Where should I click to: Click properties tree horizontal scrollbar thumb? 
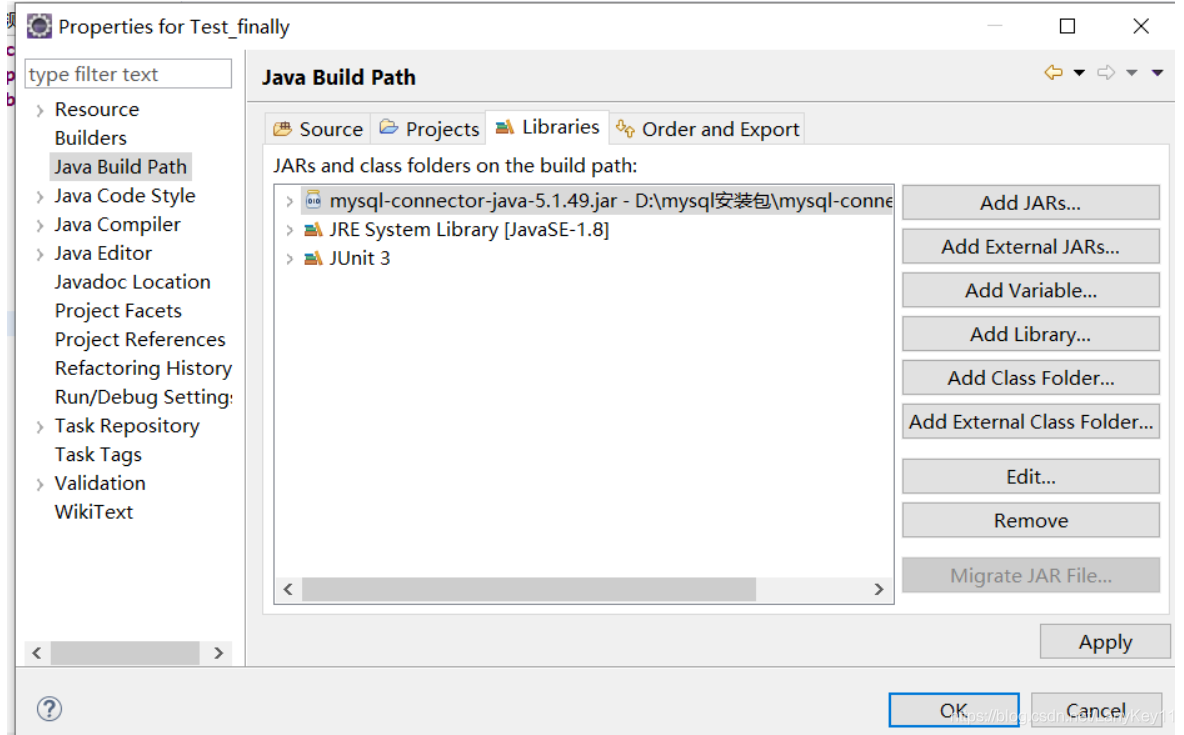click(125, 653)
